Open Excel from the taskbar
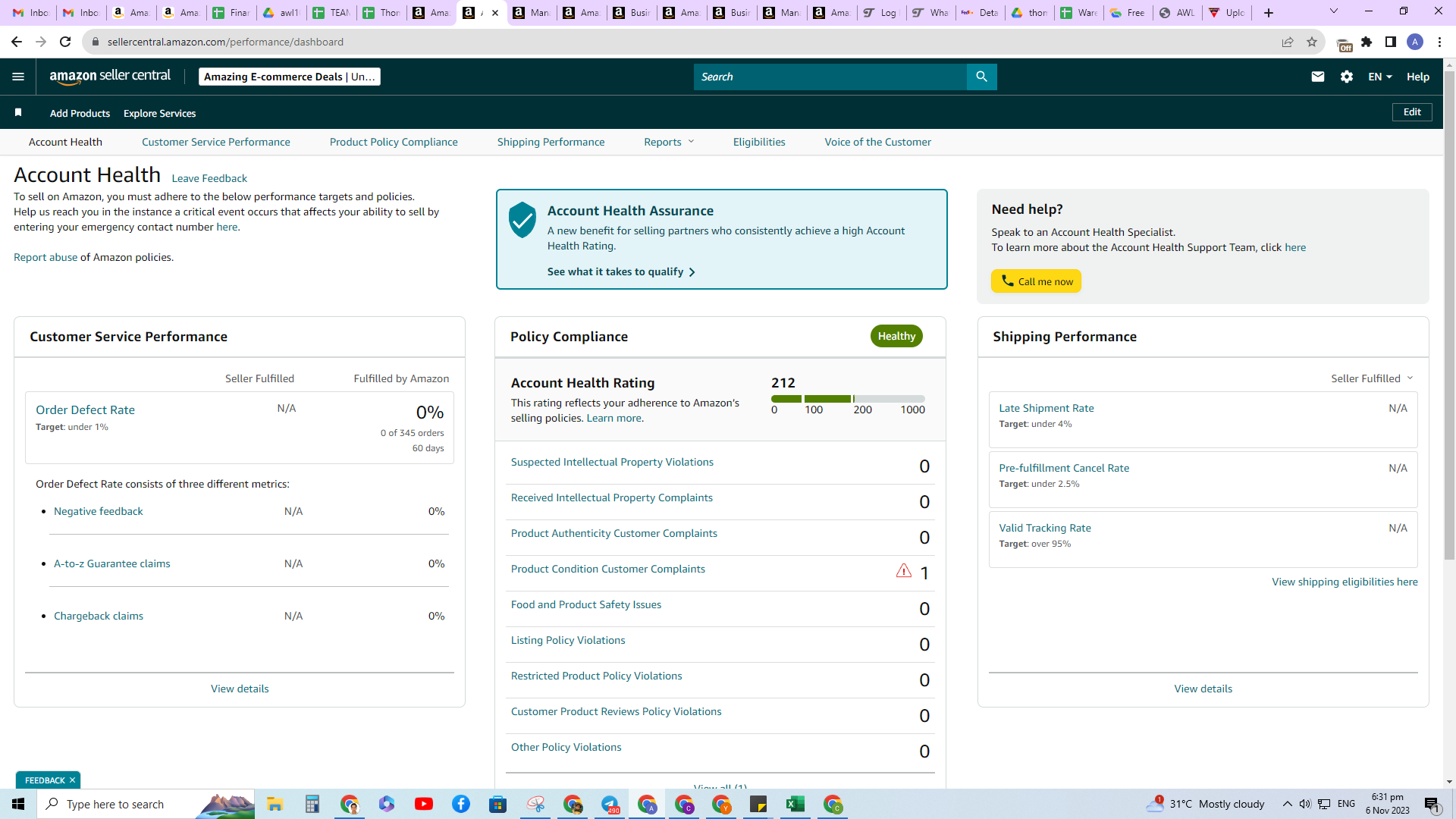Screen dimensions: 1456x819 [x=795, y=804]
